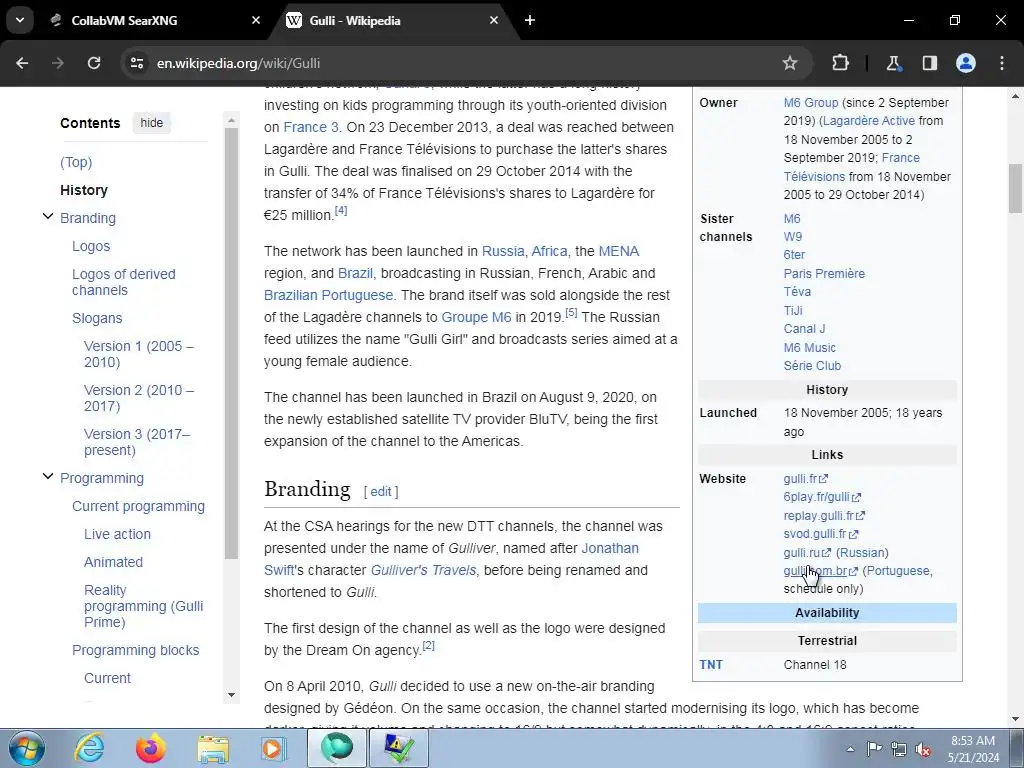Go to Logos in contents
The height and width of the screenshot is (768, 1024).
(x=91, y=246)
